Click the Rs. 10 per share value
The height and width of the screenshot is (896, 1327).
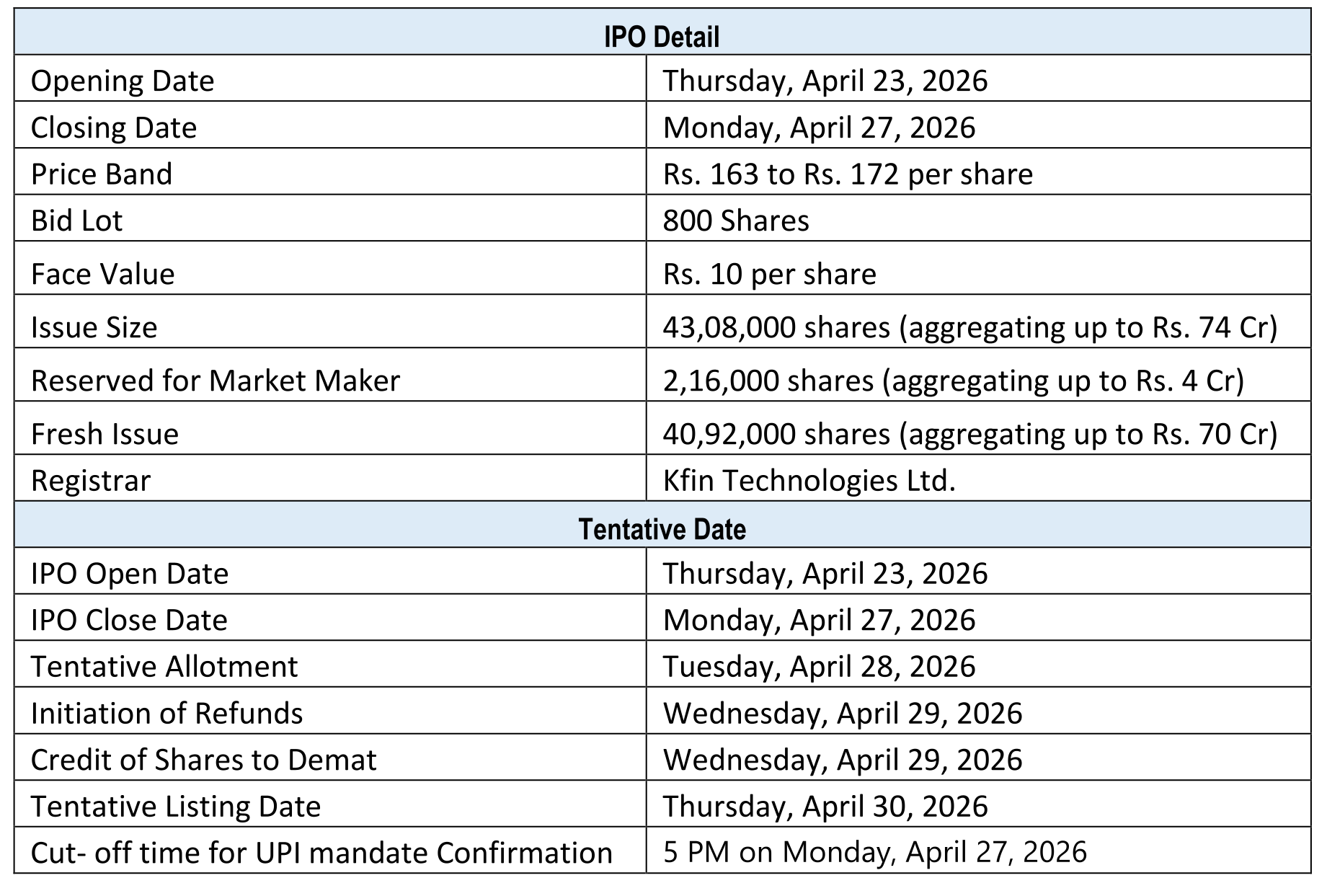pyautogui.click(x=769, y=274)
